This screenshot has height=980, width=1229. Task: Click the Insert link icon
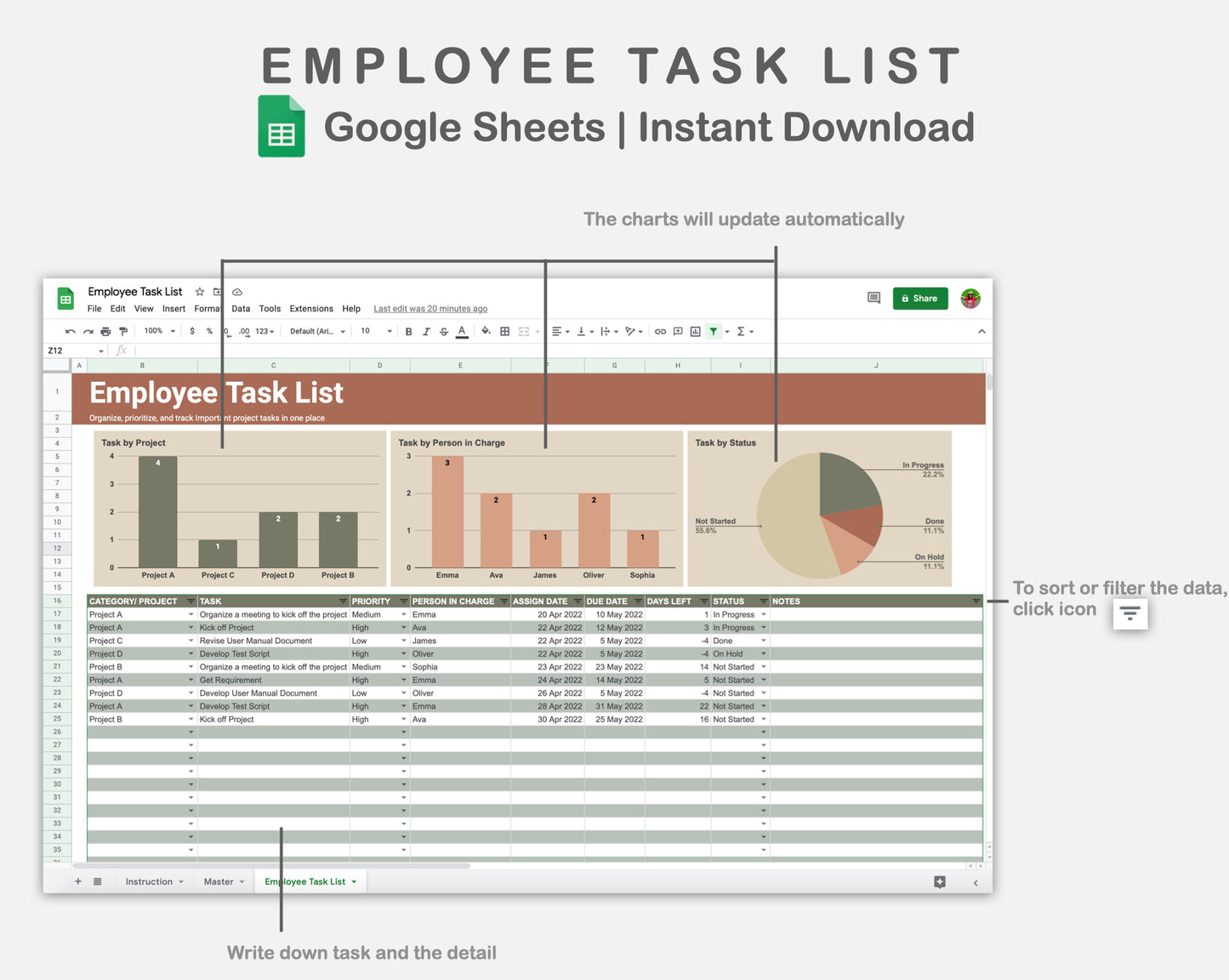[661, 331]
